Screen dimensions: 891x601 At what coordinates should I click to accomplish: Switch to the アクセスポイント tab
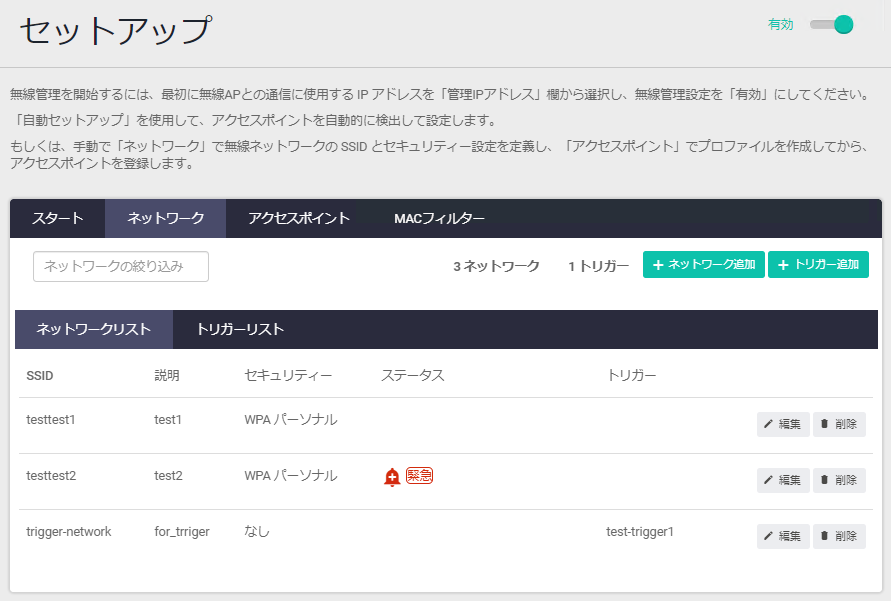click(298, 218)
